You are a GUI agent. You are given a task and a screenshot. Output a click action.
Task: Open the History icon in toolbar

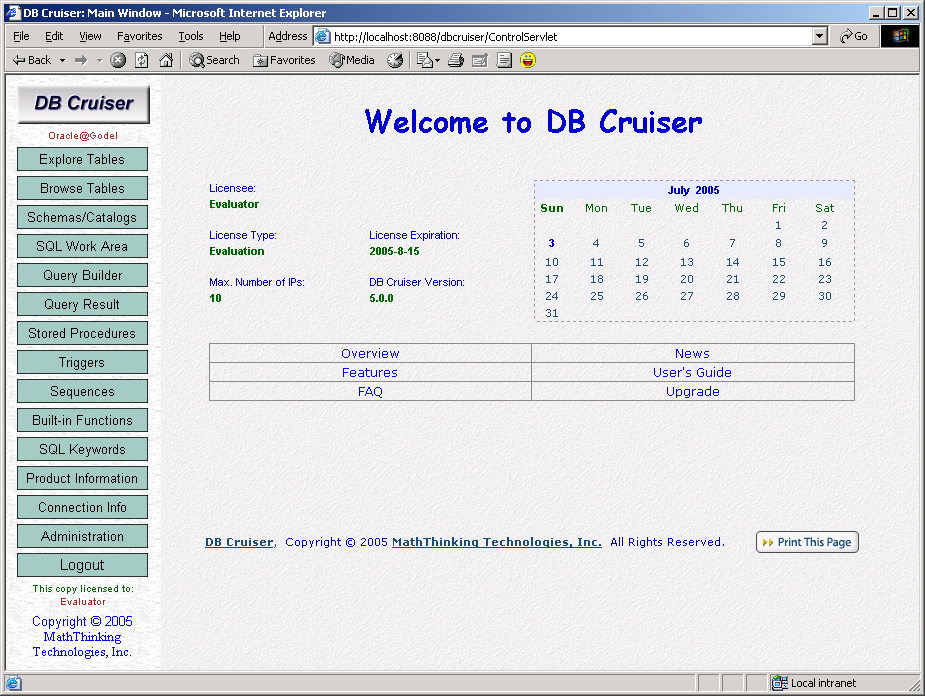[395, 60]
